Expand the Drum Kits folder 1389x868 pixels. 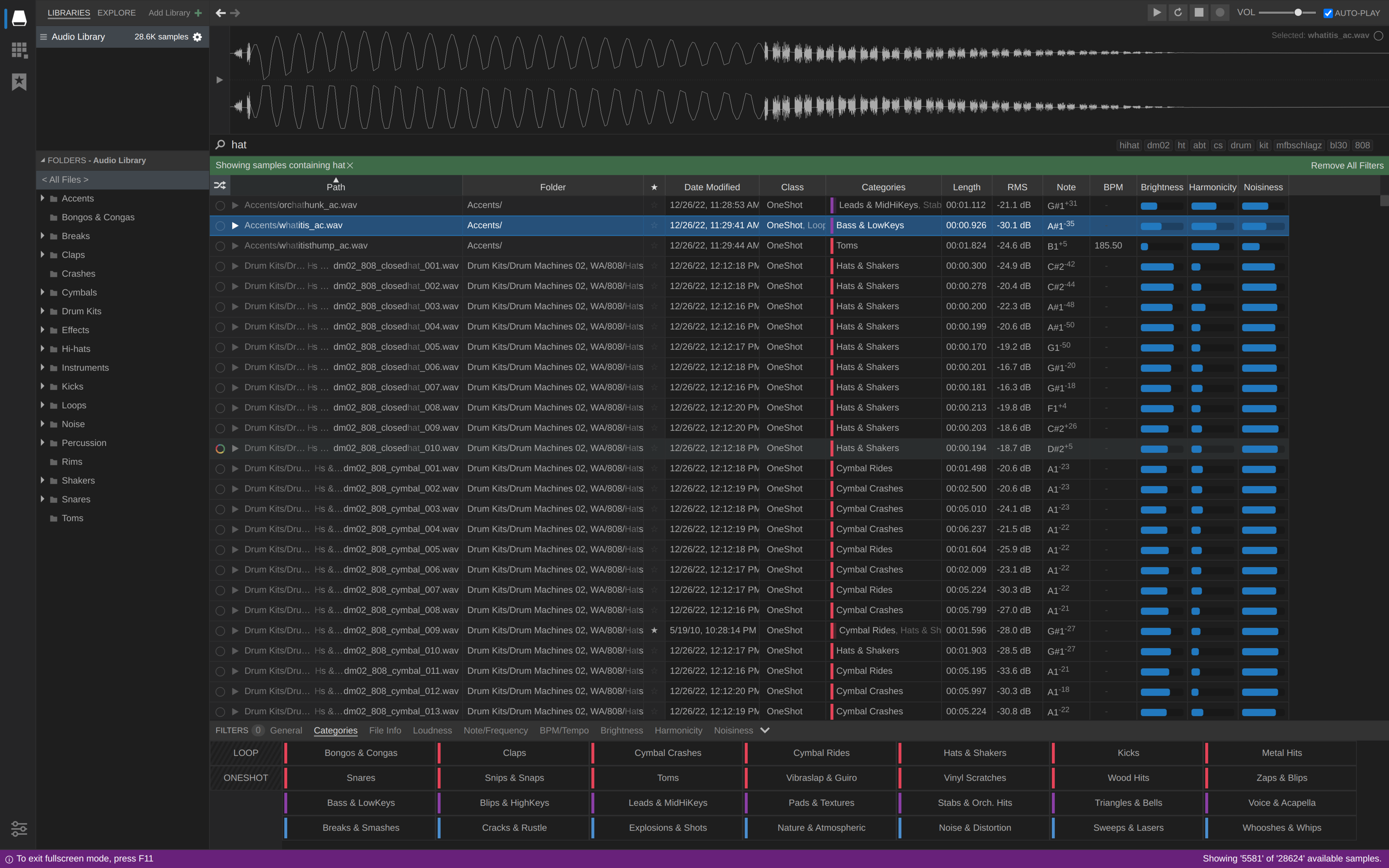point(42,311)
